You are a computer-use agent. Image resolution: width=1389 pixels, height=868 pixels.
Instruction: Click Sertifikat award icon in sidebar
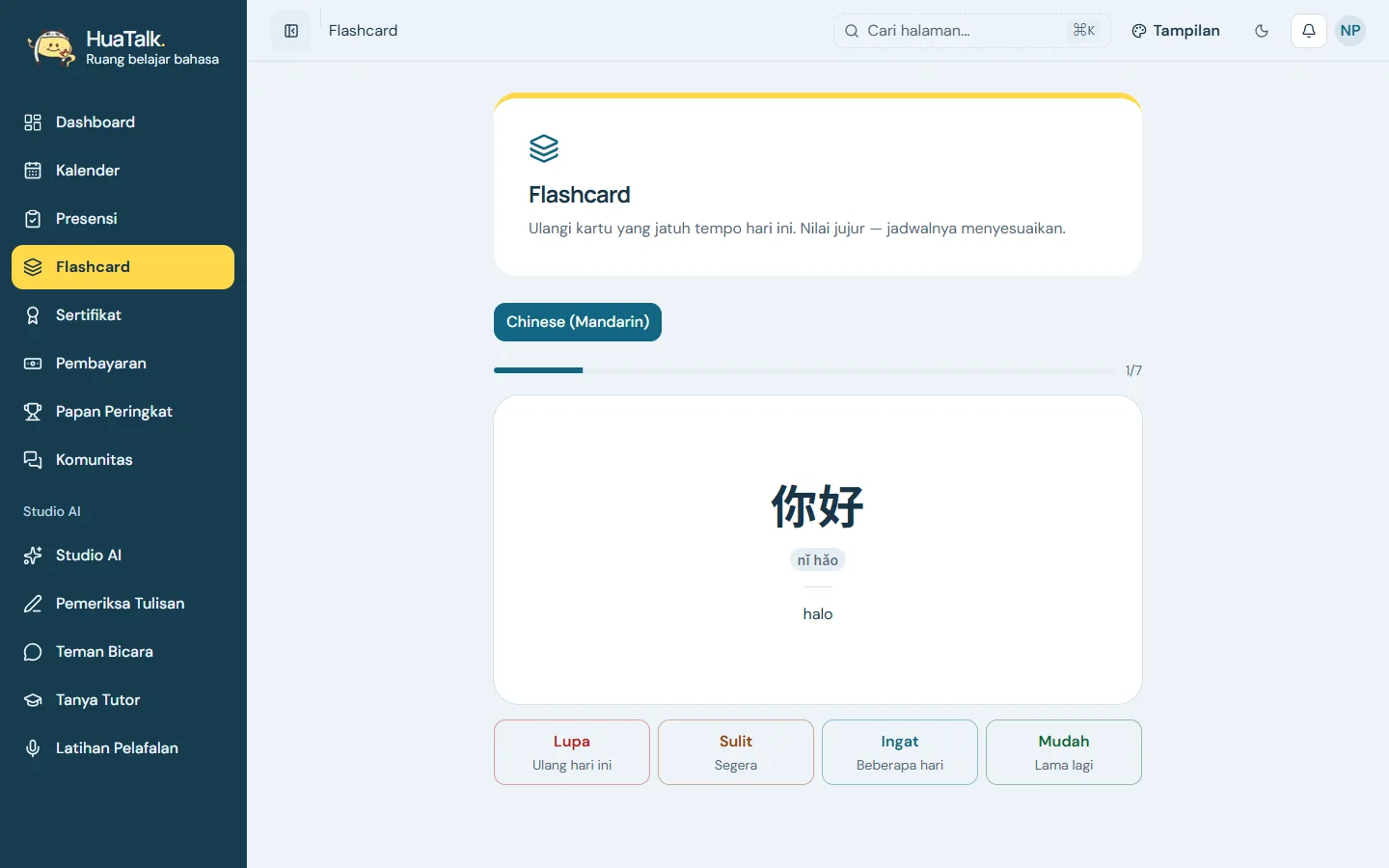coord(33,315)
